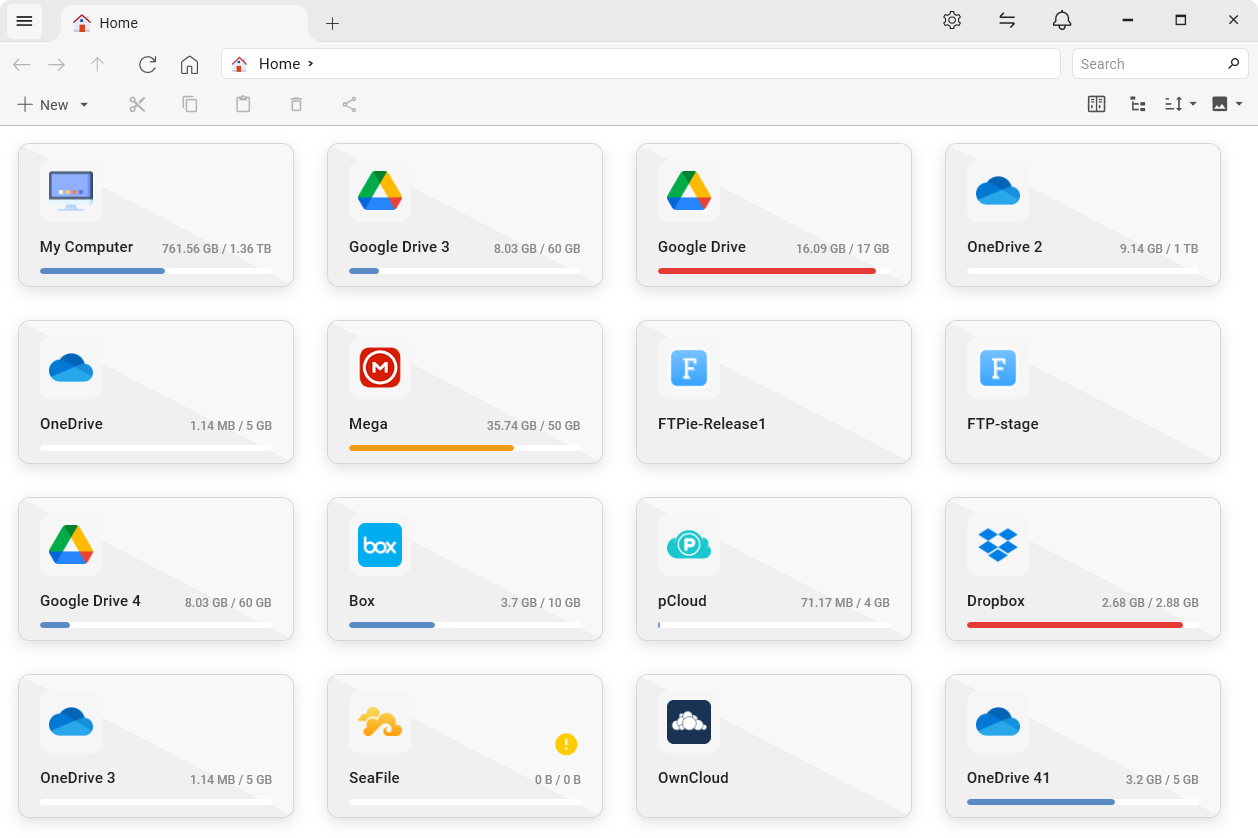
Task: Cut selection using the scissors icon
Action: pyautogui.click(x=137, y=104)
